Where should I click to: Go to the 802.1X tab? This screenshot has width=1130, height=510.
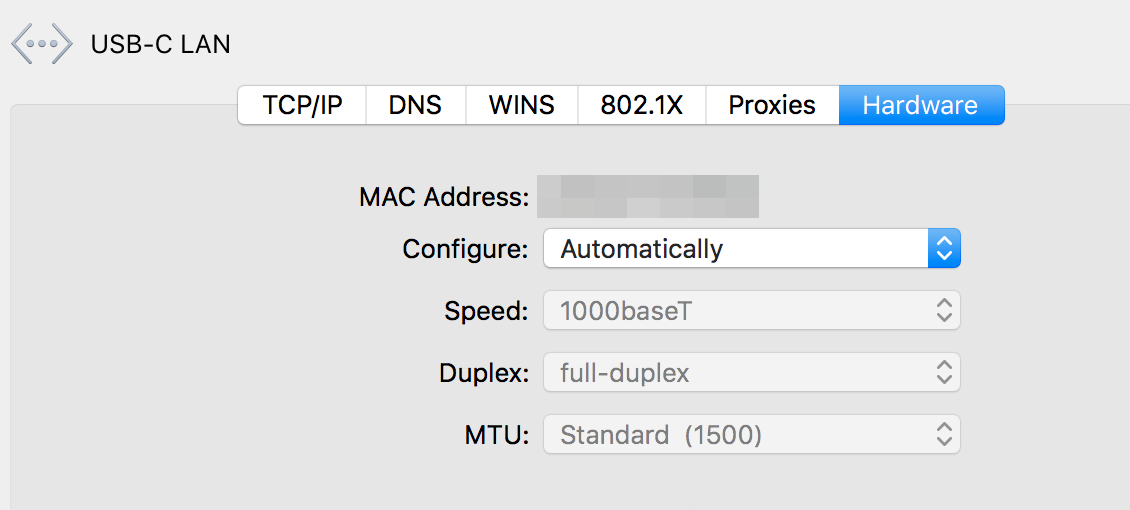click(641, 105)
